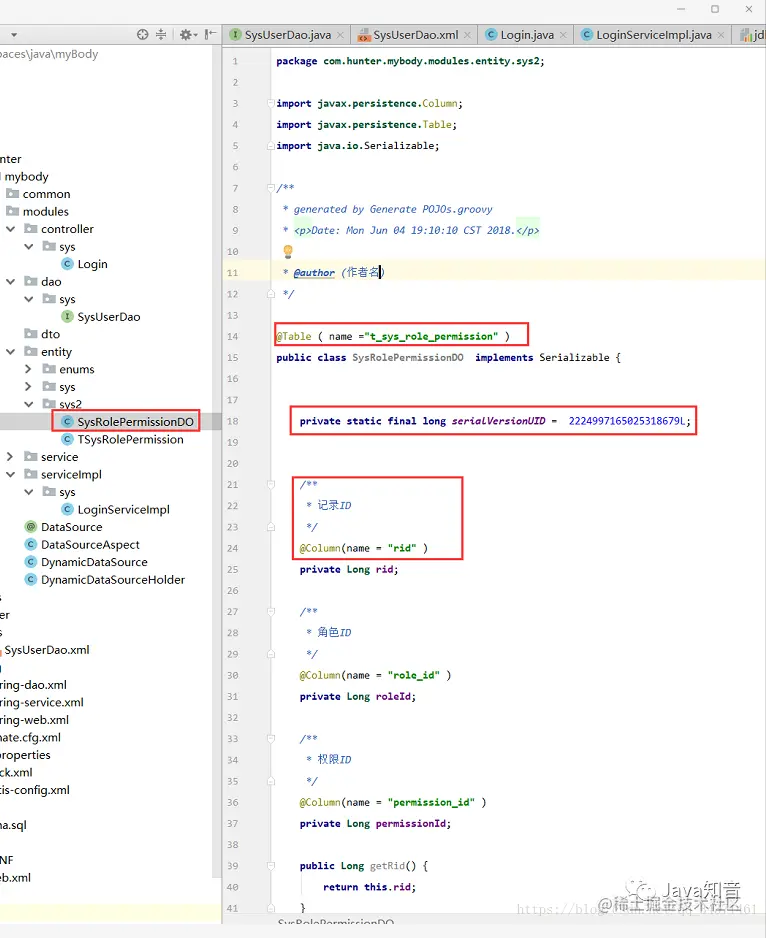Close the SysUserDao.xml tab
The height and width of the screenshot is (938, 766).
[467, 35]
